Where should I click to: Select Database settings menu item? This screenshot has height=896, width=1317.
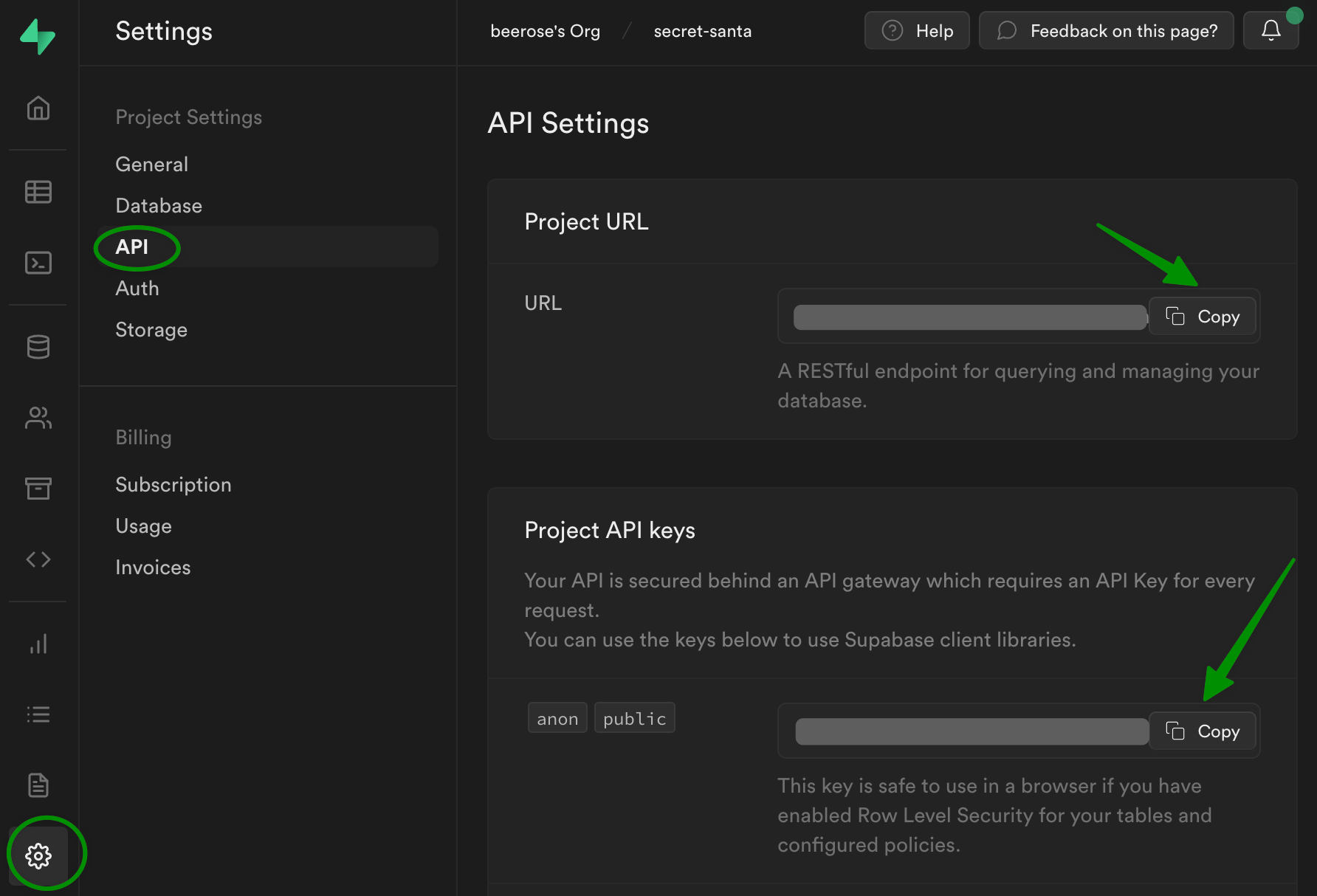(159, 206)
